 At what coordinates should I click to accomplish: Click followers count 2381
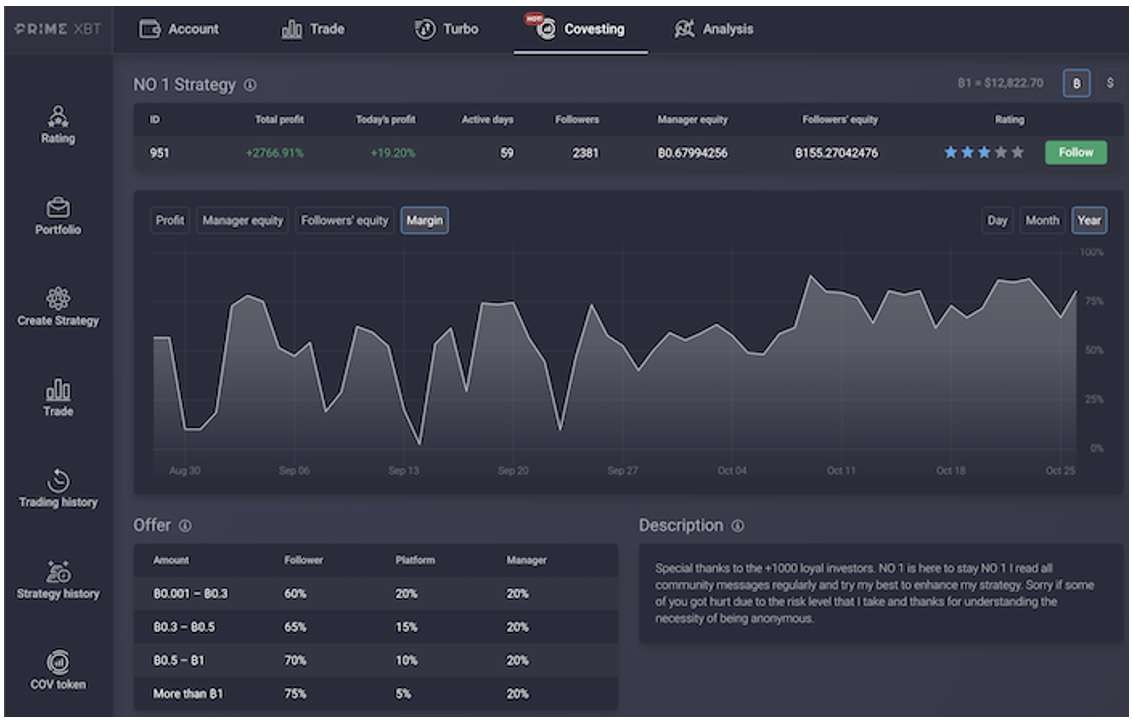[585, 153]
